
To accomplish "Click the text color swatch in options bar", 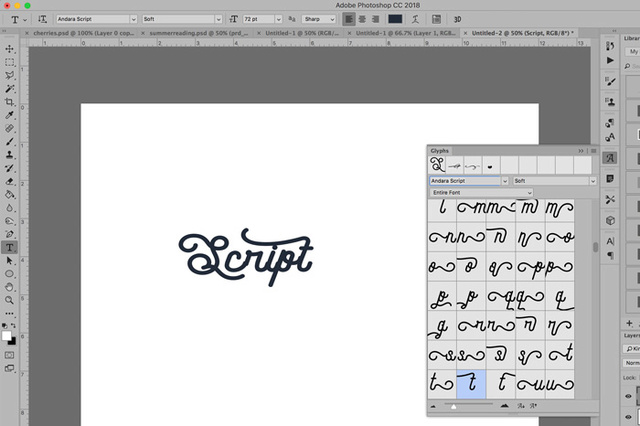I will 395,19.
